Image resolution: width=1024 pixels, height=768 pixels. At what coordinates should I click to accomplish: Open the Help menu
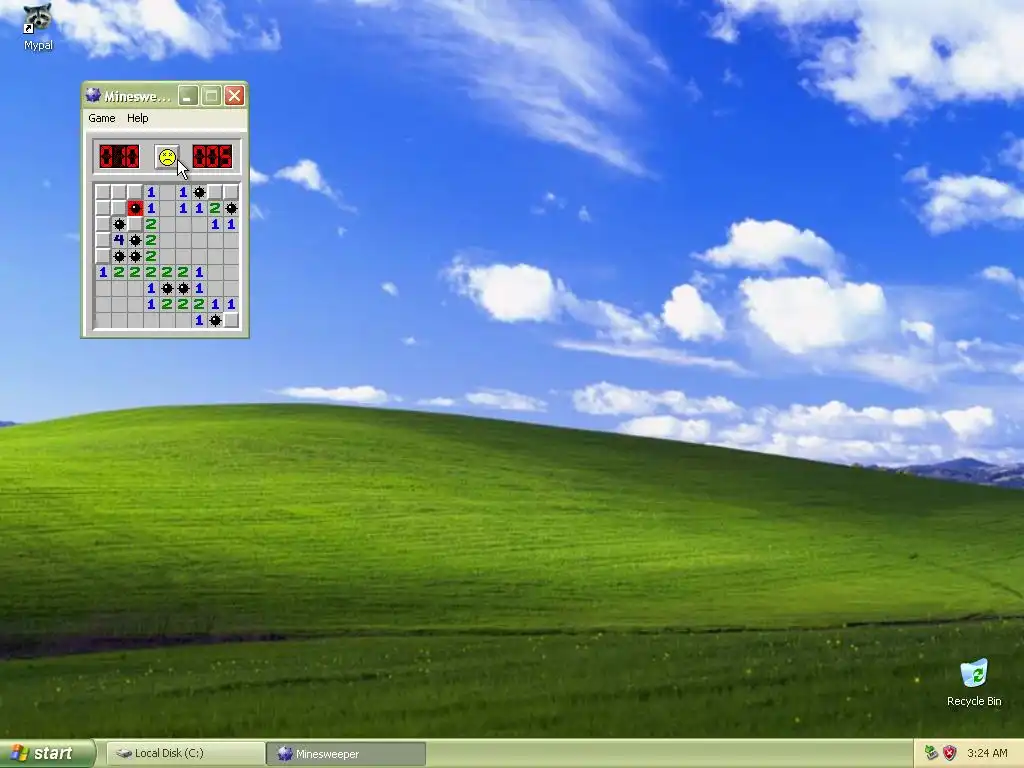pyautogui.click(x=138, y=118)
